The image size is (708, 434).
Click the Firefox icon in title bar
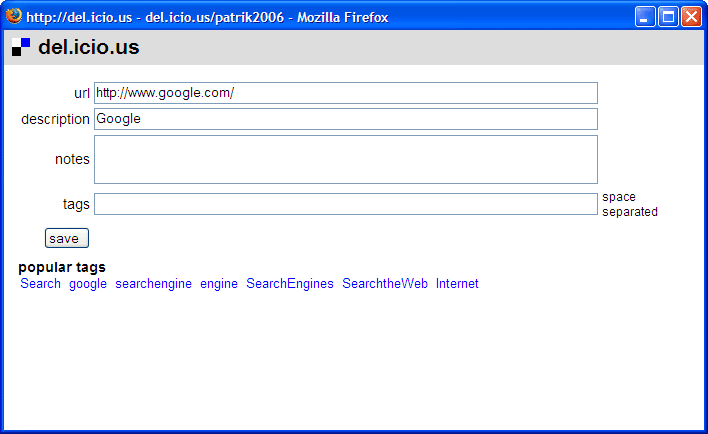coord(14,16)
